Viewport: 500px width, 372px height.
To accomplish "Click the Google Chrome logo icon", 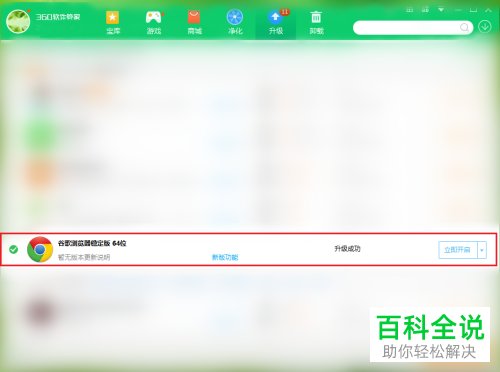I will pyautogui.click(x=40, y=249).
